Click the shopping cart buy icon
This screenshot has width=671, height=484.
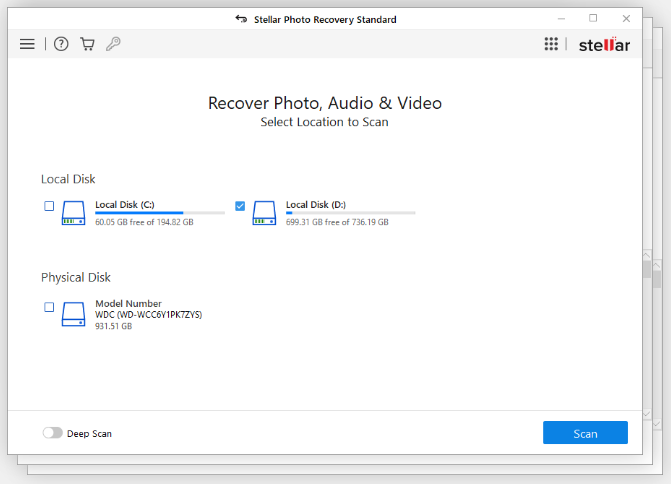[87, 44]
